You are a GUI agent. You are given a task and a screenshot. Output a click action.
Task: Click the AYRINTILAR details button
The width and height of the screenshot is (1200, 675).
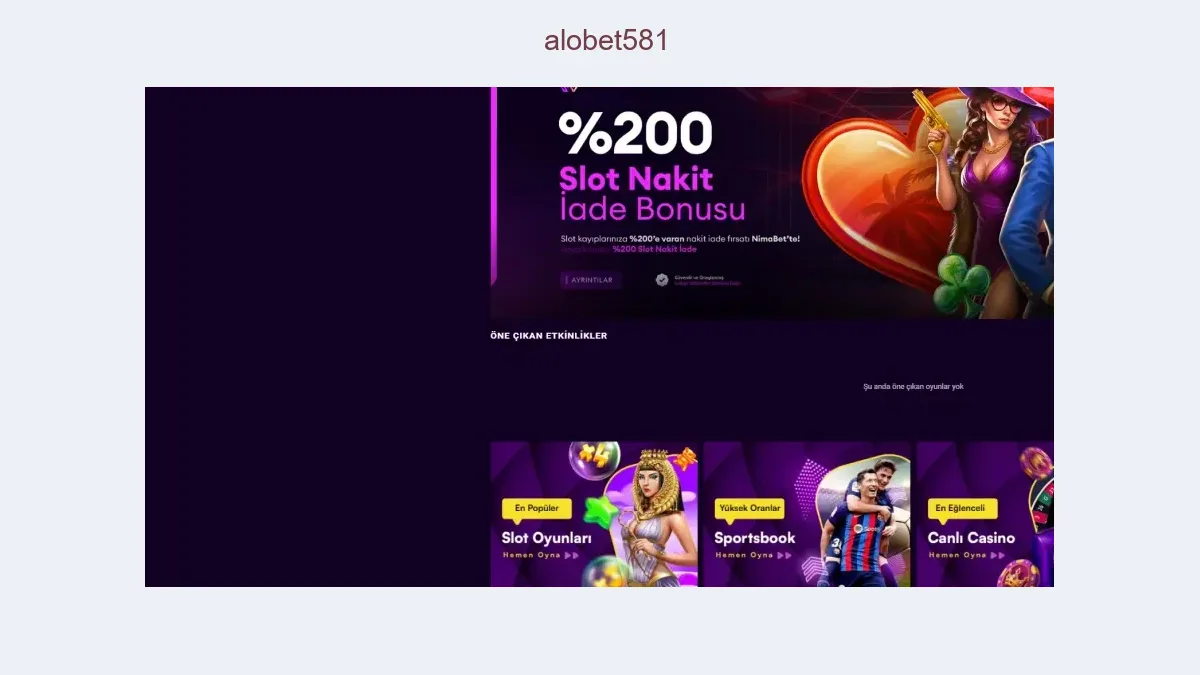(591, 280)
